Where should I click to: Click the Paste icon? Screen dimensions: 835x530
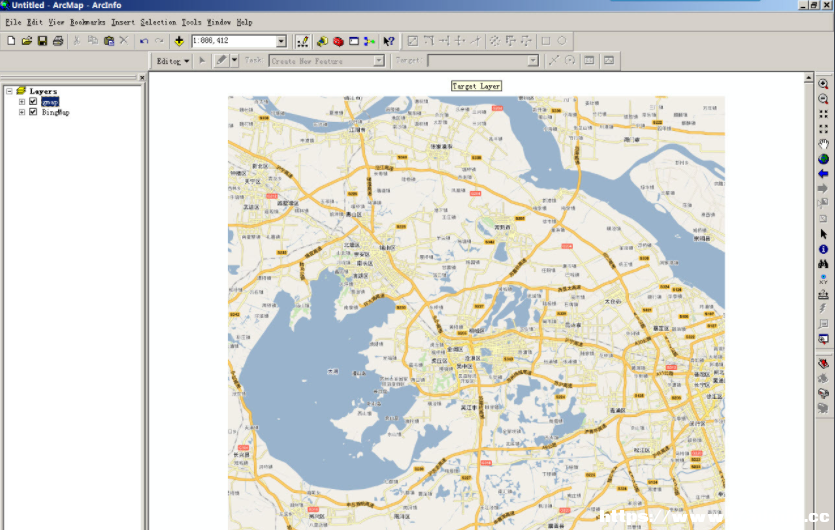[x=109, y=41]
